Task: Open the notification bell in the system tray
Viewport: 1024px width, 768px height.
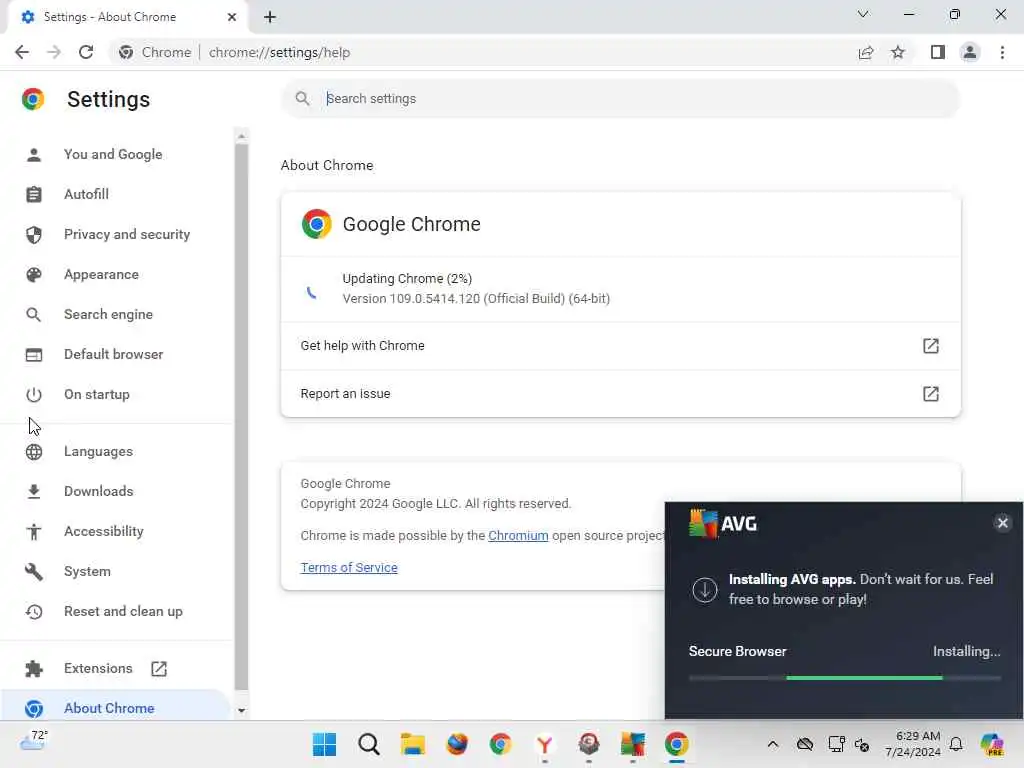Action: [x=956, y=744]
